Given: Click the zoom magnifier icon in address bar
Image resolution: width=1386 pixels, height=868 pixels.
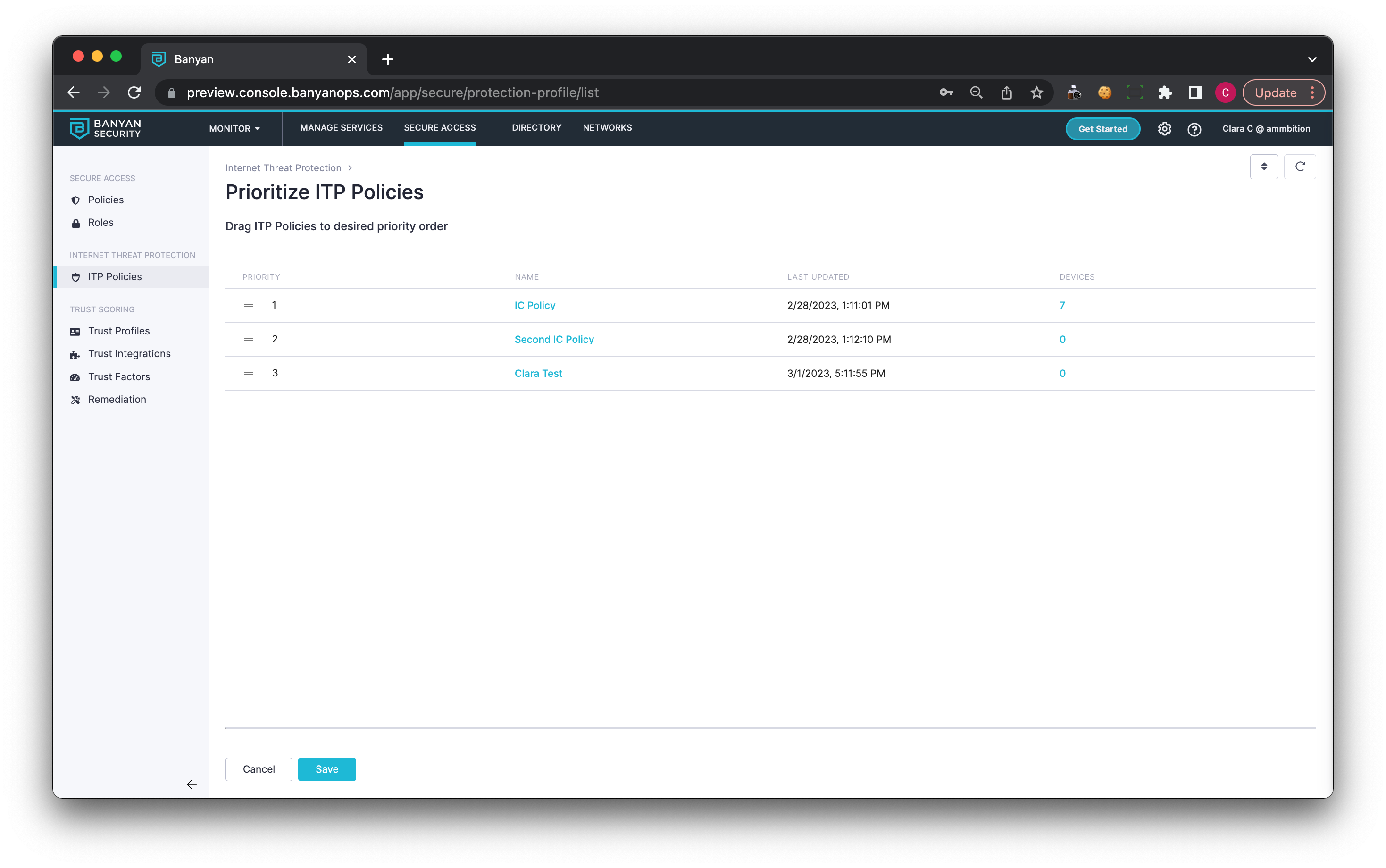Looking at the screenshot, I should pyautogui.click(x=976, y=92).
